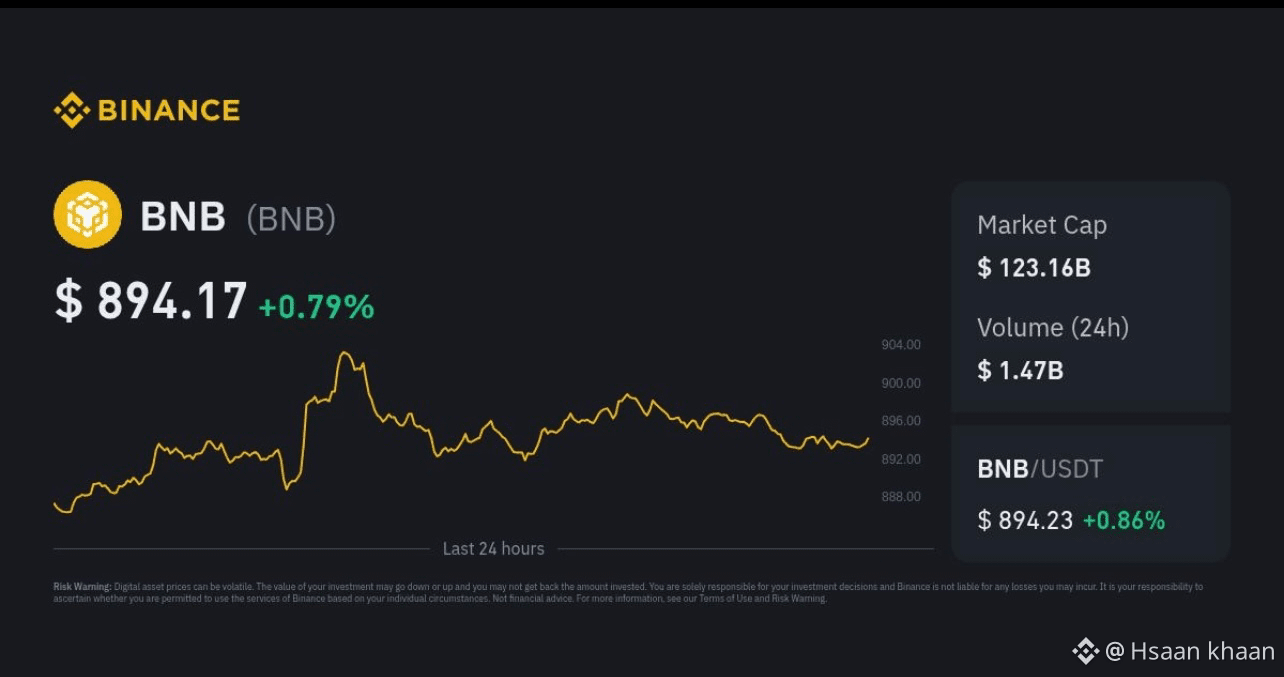
Task: Click the yellow BNB coin icon
Action: 88,214
